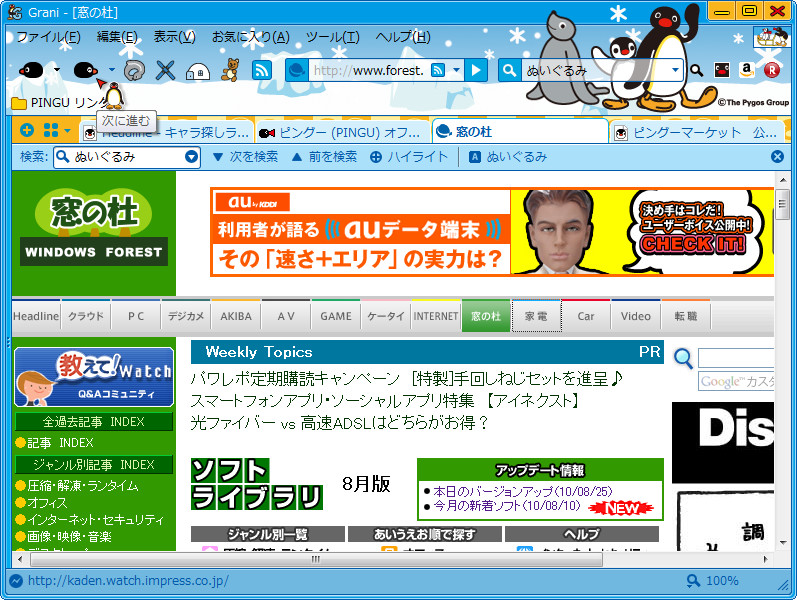This screenshot has height=600, width=797.
Task: Open the ツール(T) menu
Action: pos(332,37)
